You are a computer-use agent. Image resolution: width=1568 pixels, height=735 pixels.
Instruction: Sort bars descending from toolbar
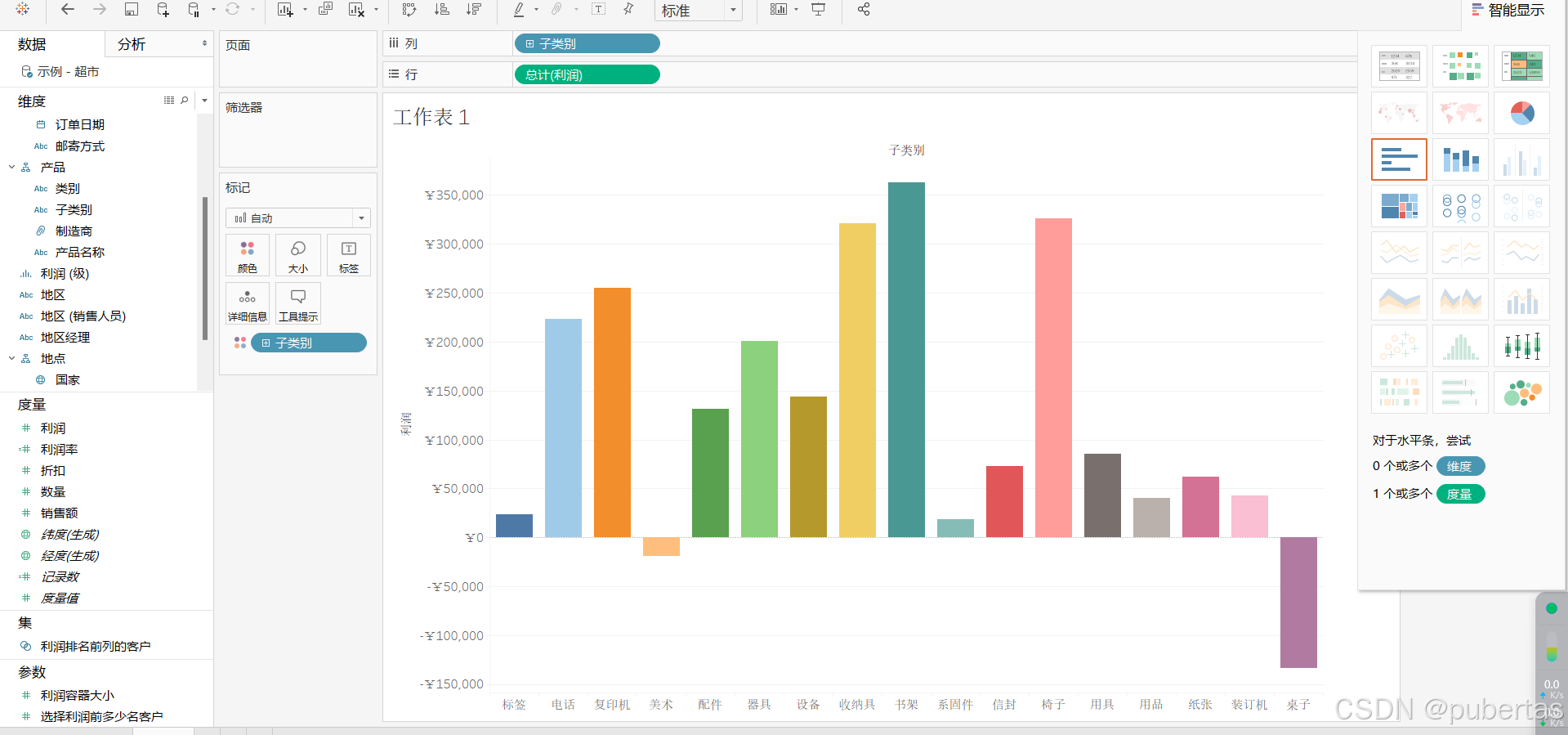click(473, 9)
